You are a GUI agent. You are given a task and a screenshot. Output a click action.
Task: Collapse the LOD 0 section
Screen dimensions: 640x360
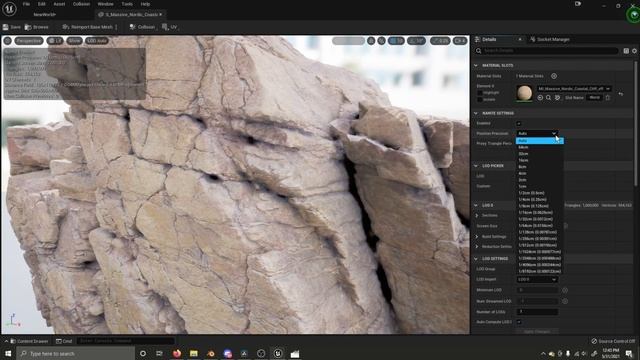pyautogui.click(x=476, y=205)
